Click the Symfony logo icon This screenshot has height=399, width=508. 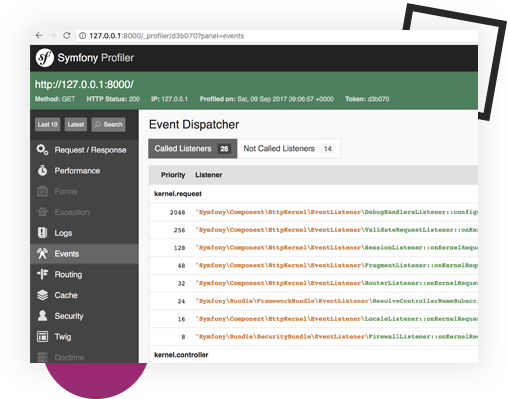click(x=45, y=58)
